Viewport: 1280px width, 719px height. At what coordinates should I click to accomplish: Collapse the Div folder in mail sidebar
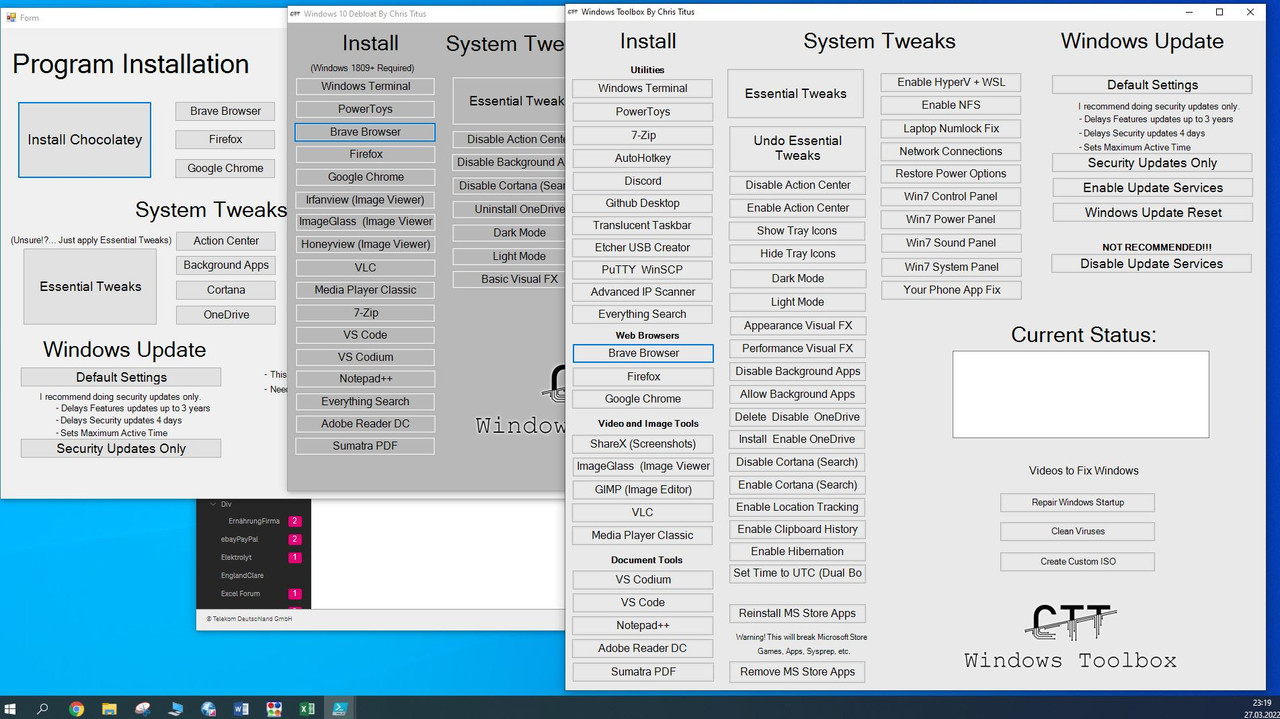(213, 505)
